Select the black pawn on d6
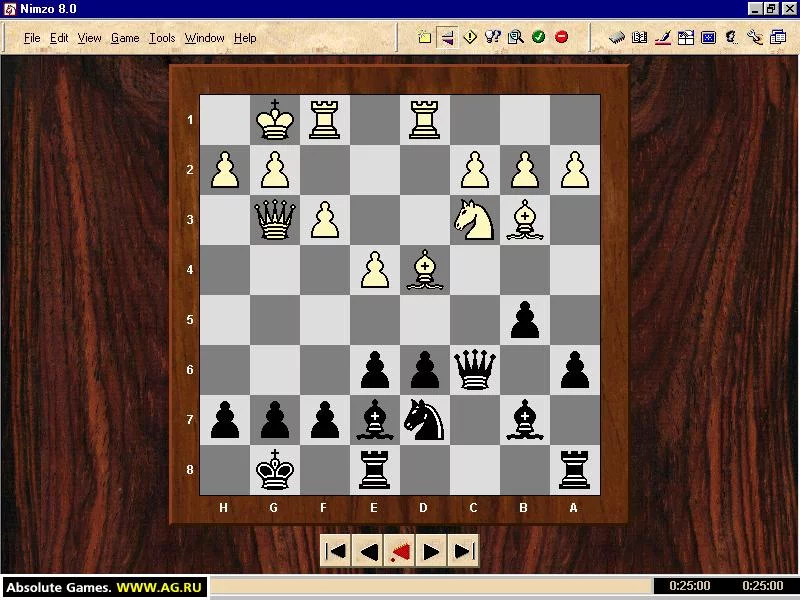The width and height of the screenshot is (800, 600). coord(424,370)
